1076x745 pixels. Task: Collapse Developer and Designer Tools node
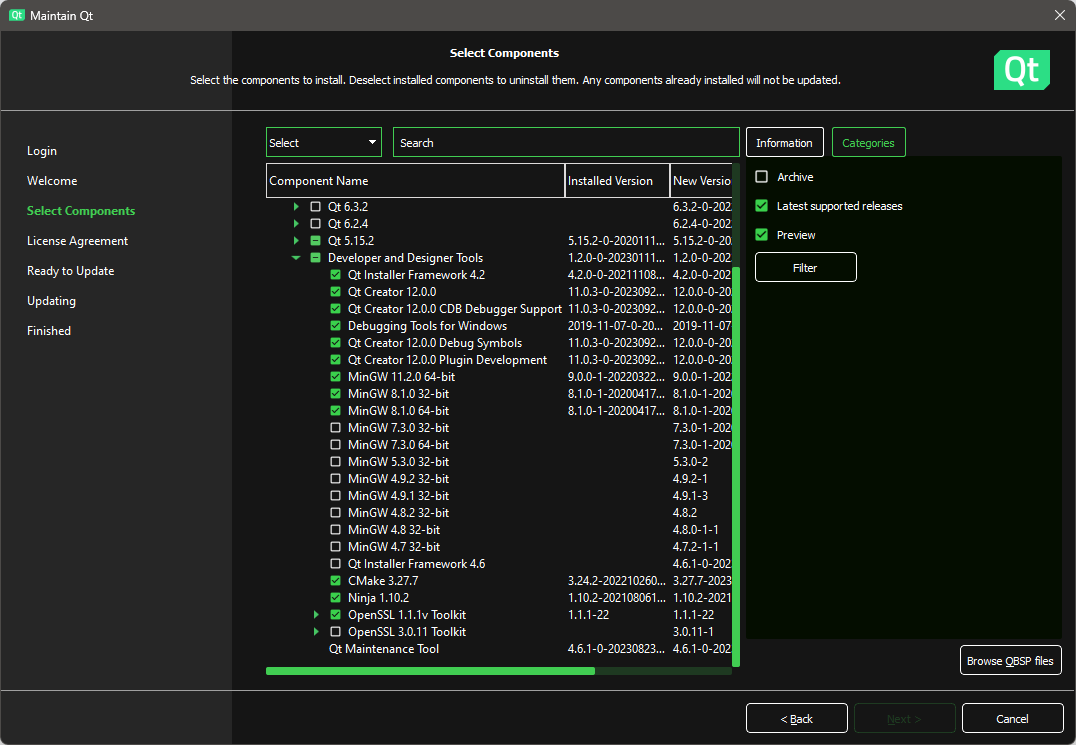296,258
